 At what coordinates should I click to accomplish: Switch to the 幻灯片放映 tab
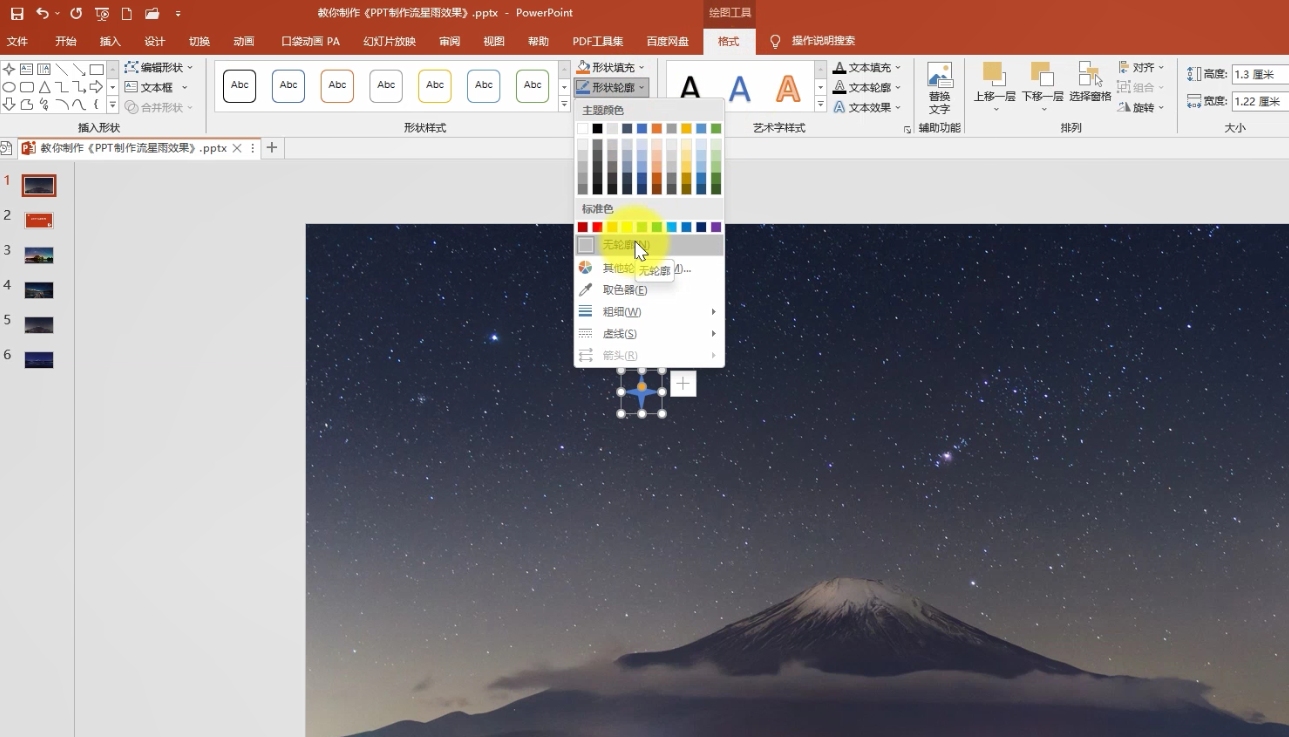[389, 41]
